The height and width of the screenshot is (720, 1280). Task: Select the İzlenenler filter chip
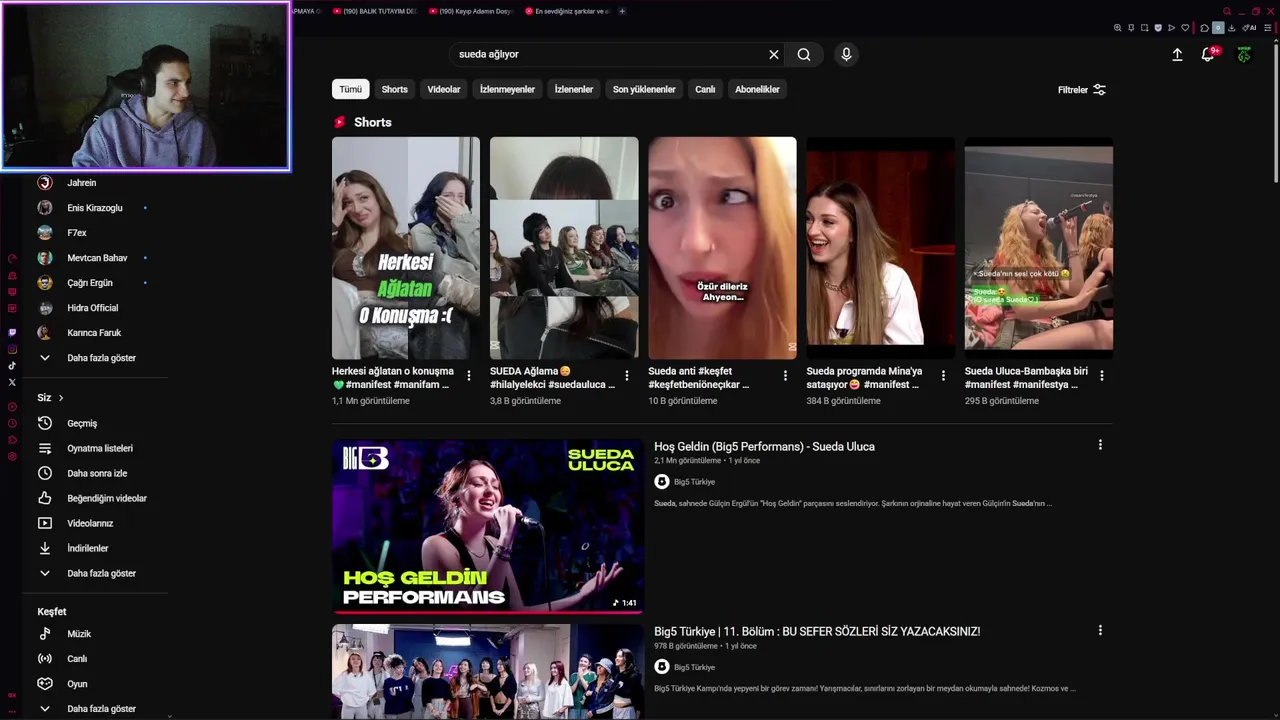[x=574, y=89]
